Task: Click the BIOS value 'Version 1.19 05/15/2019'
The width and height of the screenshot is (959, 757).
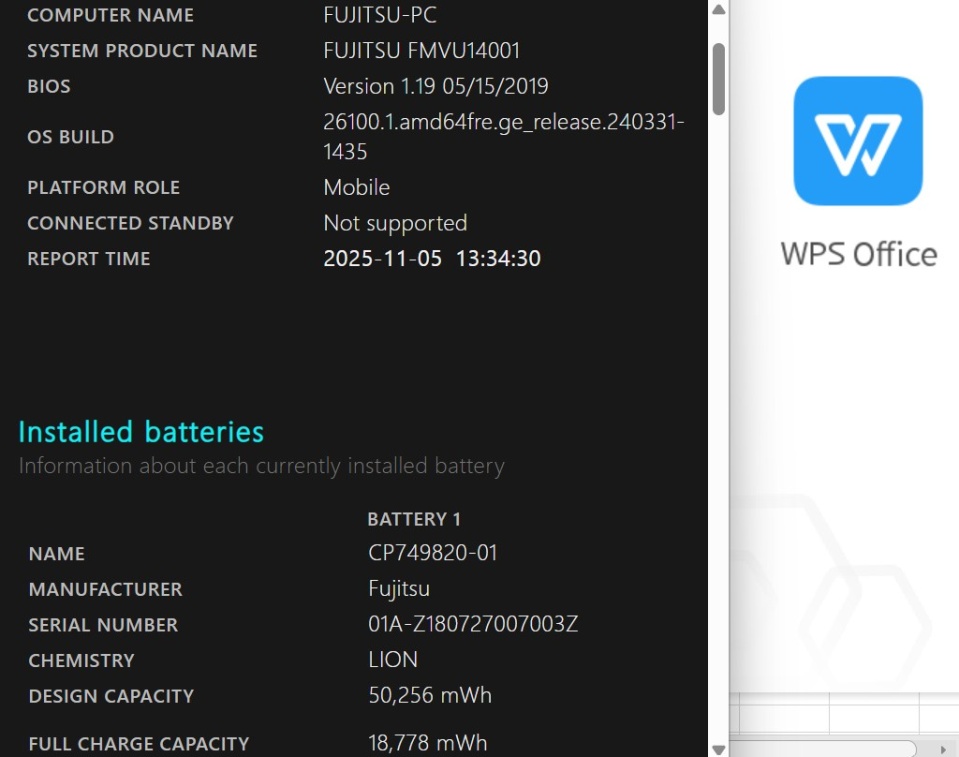Action: click(435, 86)
